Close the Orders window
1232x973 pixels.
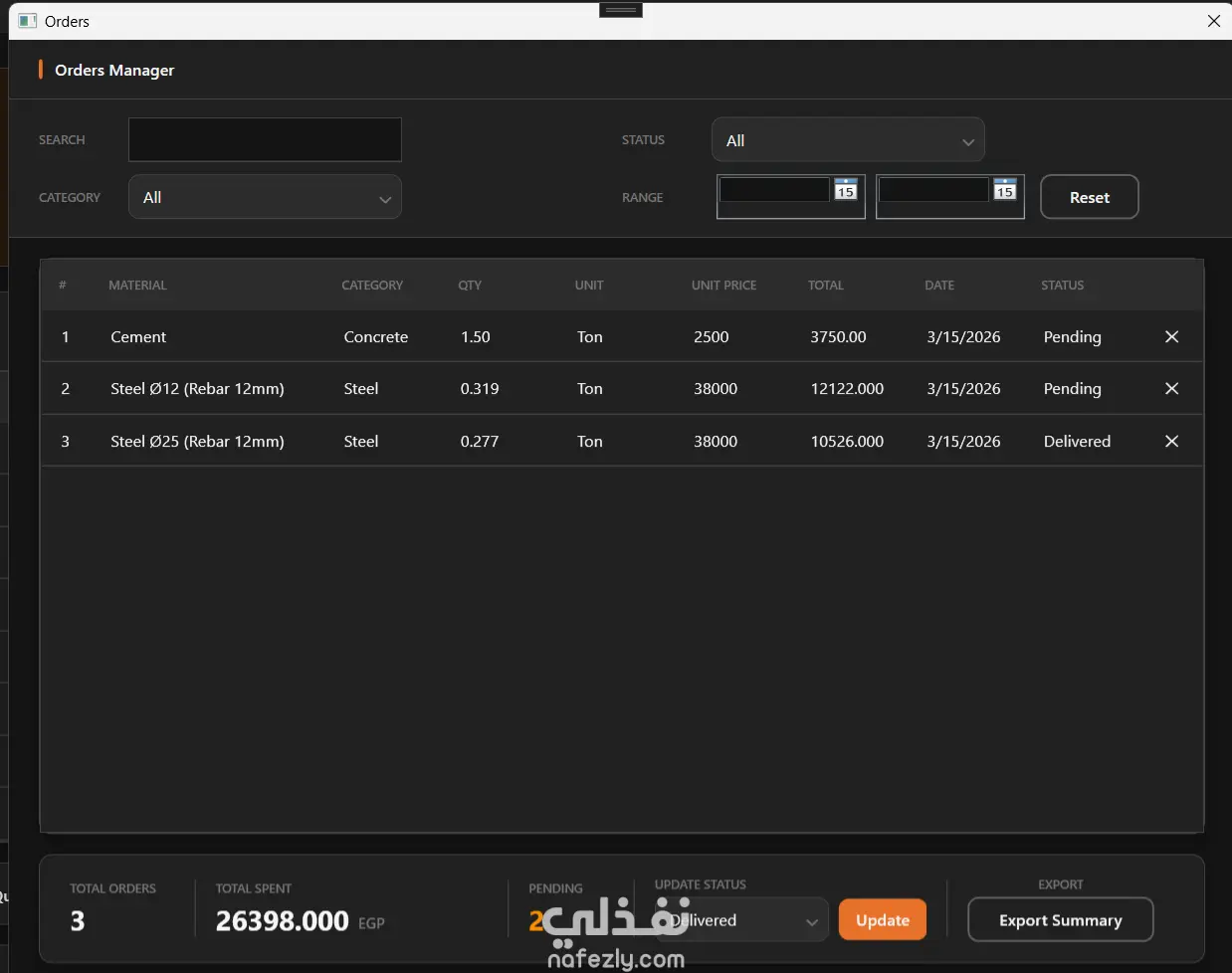point(1213,21)
